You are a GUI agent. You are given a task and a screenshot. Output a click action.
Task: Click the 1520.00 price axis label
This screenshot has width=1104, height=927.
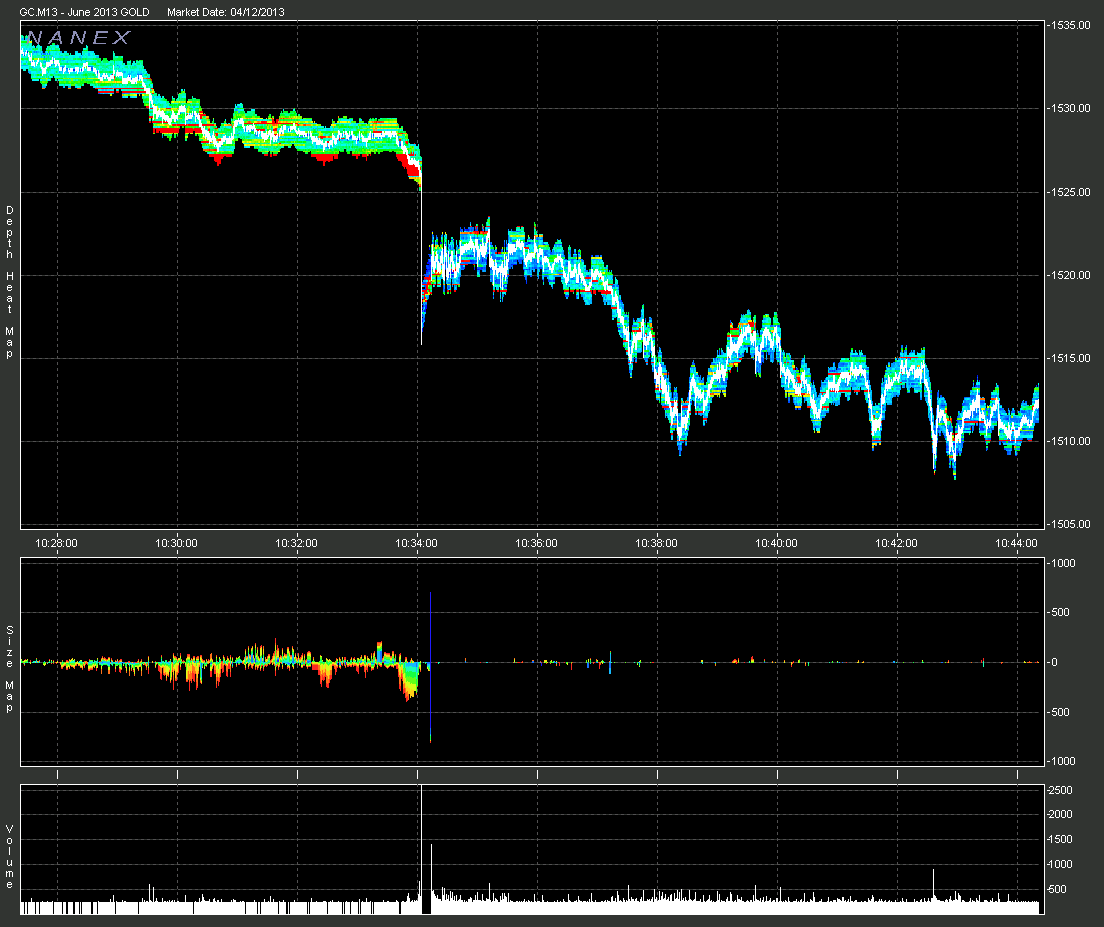click(x=1070, y=275)
